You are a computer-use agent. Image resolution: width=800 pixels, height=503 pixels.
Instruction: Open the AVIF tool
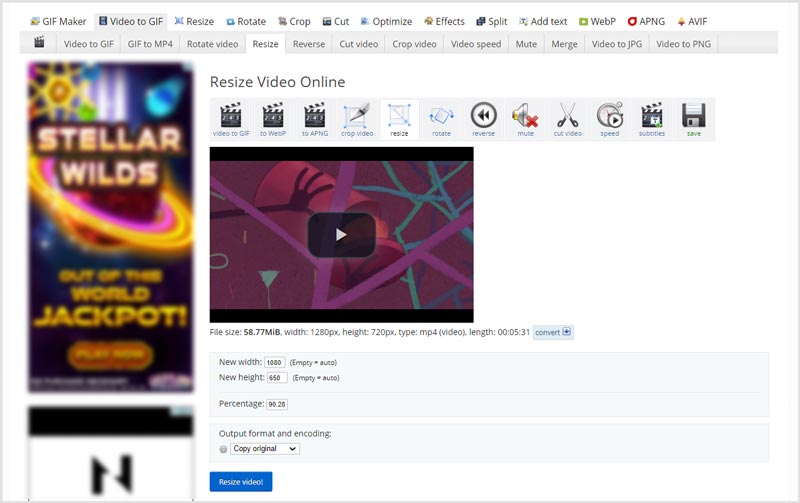tap(692, 21)
